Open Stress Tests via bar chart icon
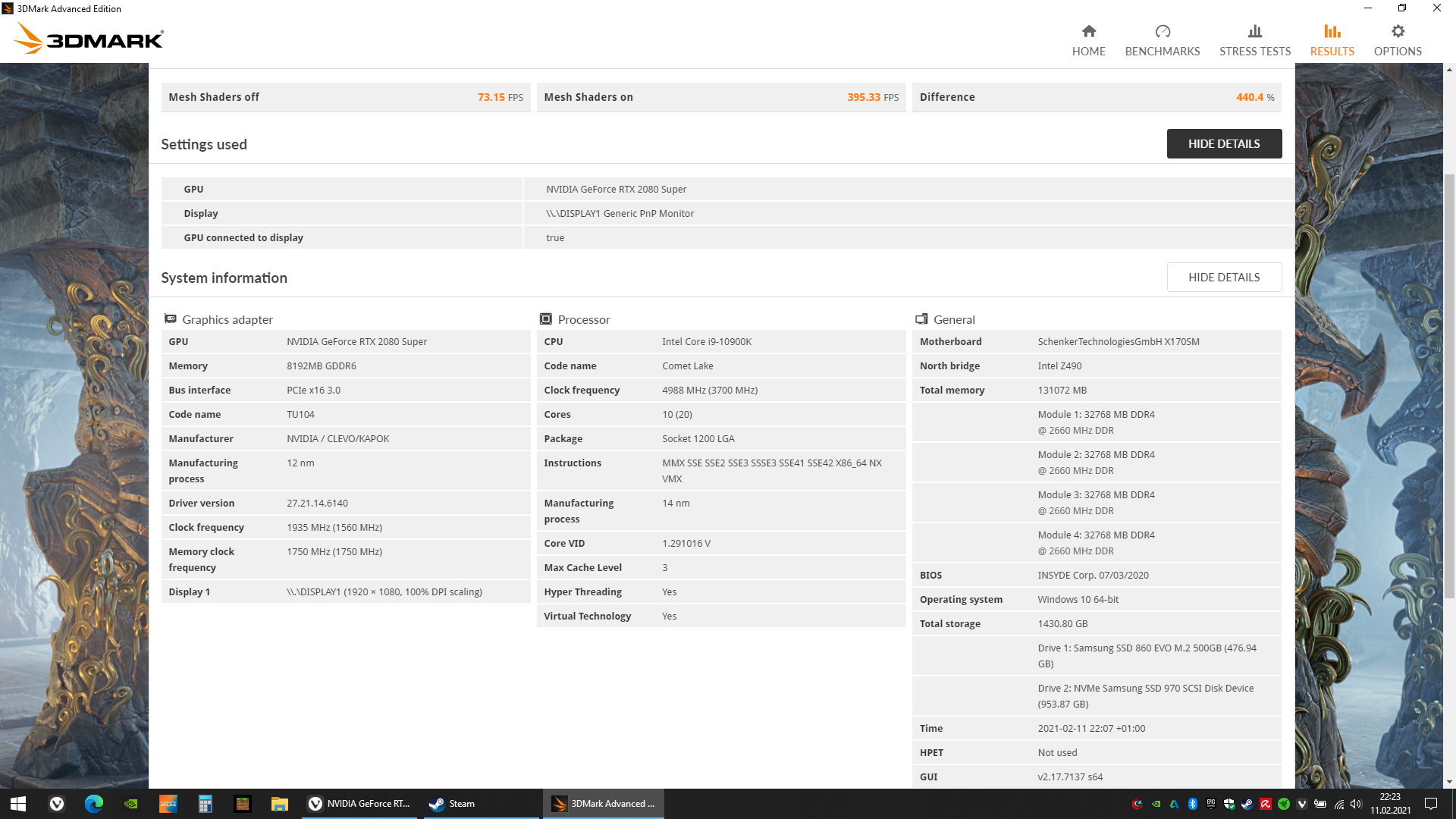The width and height of the screenshot is (1456, 819). coord(1254,31)
